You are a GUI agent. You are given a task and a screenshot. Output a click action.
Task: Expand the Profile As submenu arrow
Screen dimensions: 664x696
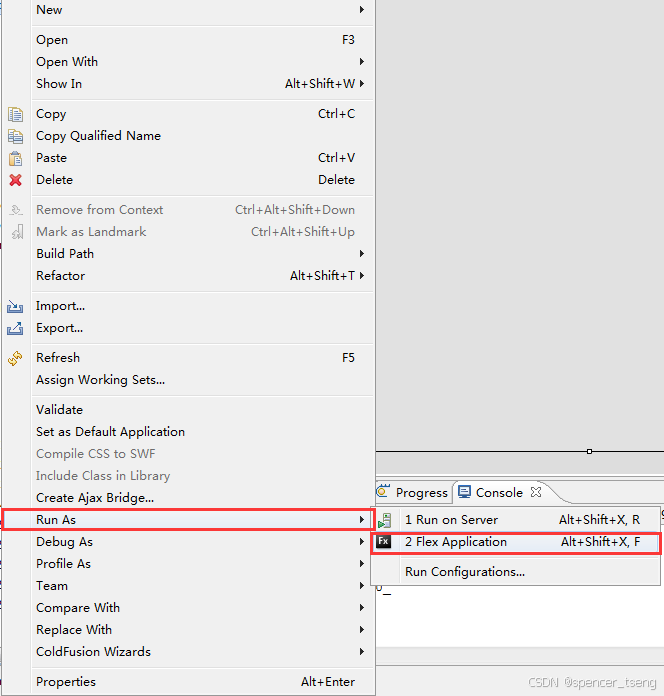click(362, 564)
